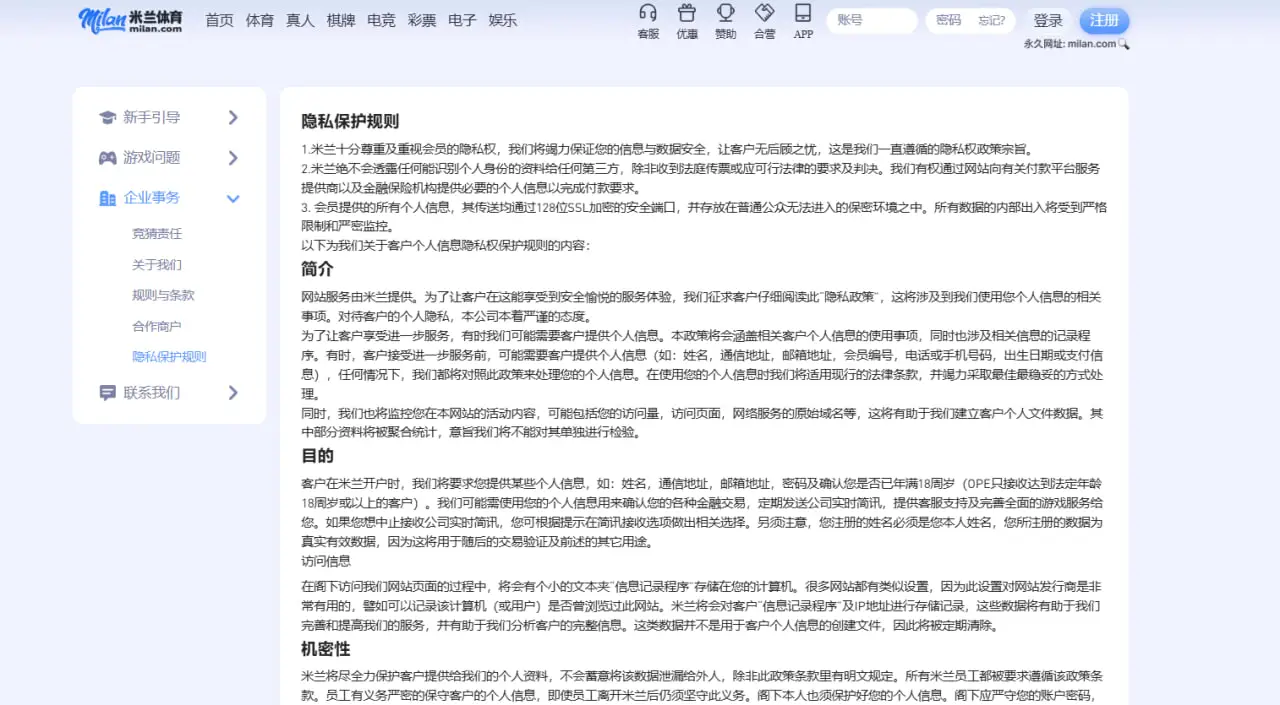Open the 彩票 navigation item
Screen dimensions: 1280x705
click(x=422, y=20)
